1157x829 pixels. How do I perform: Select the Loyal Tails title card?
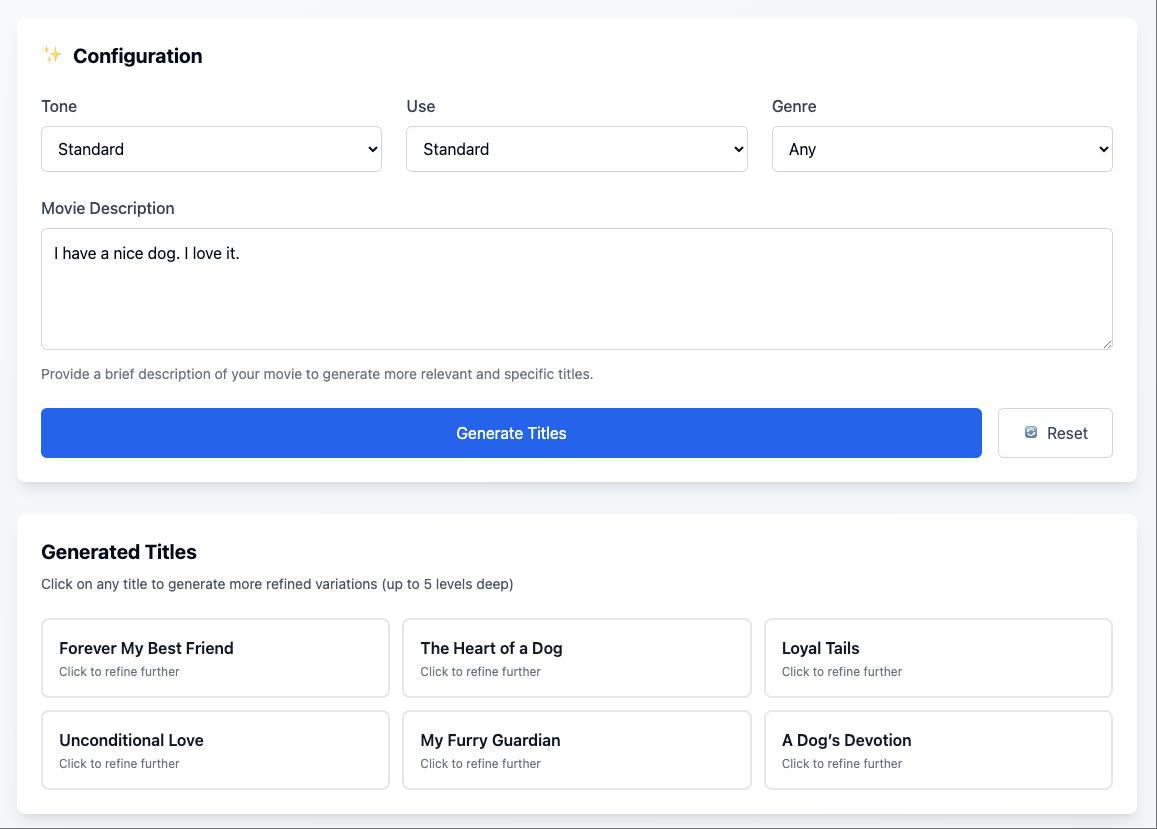[938, 658]
